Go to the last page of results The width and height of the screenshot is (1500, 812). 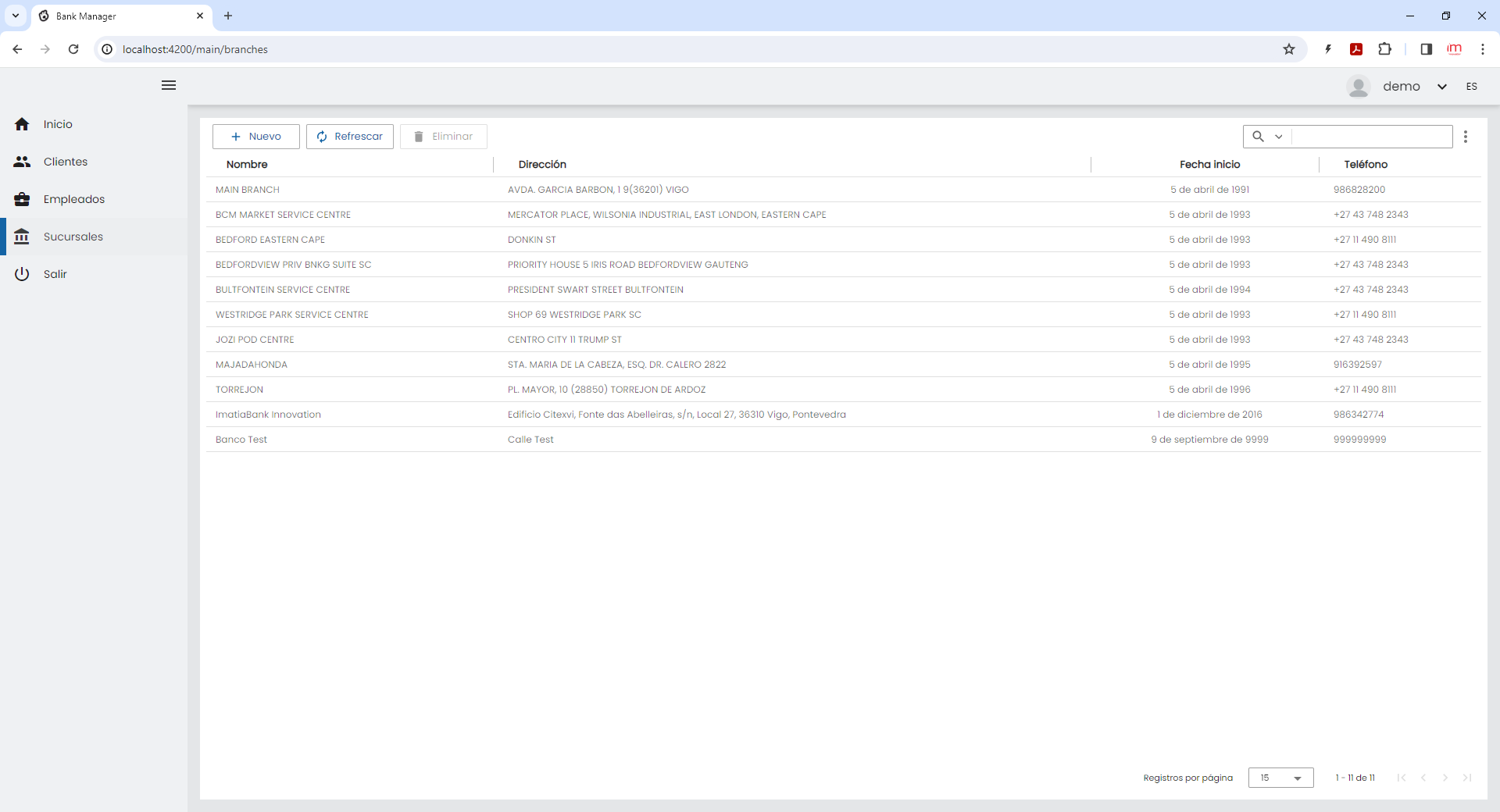click(x=1467, y=778)
